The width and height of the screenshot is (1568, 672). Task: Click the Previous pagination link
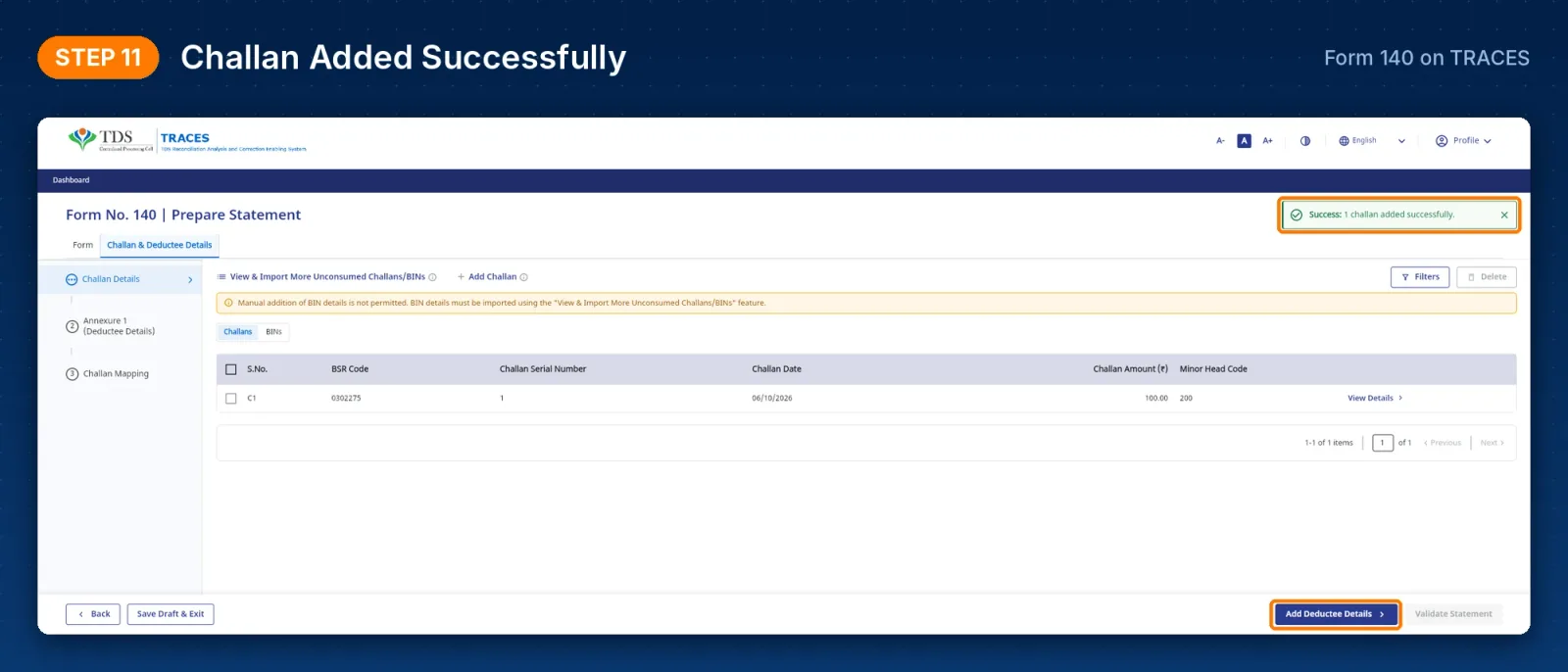coord(1443,443)
